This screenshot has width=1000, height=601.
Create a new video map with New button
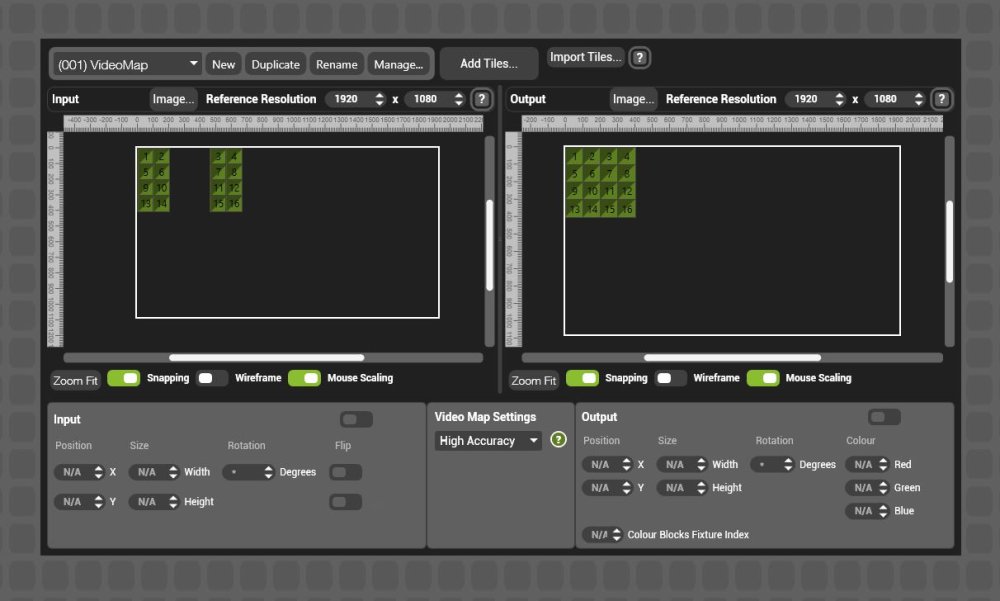223,63
